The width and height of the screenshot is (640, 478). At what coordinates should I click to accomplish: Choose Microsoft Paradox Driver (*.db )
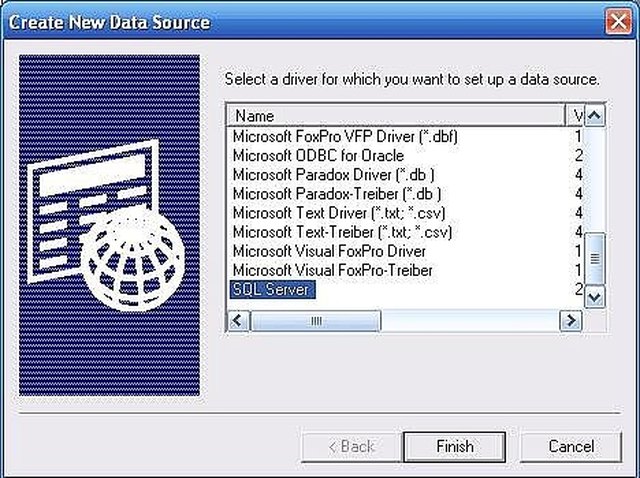(x=333, y=175)
